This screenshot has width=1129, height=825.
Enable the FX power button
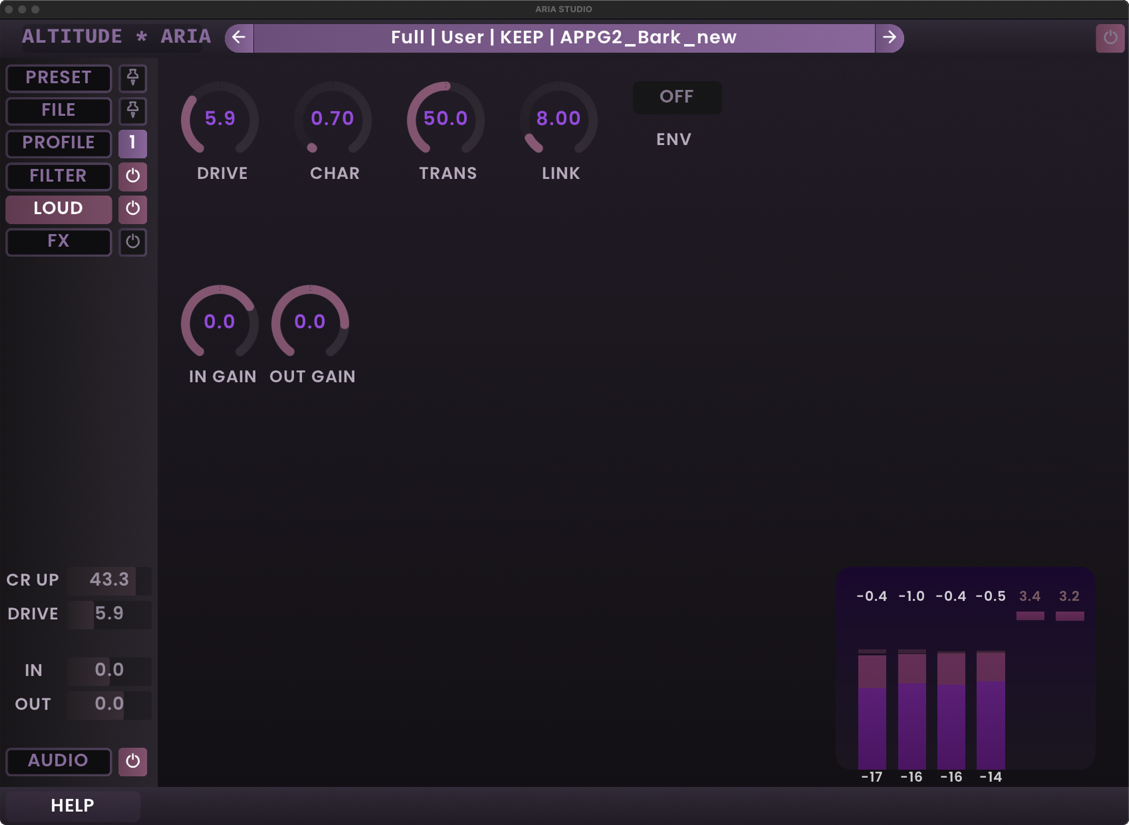tap(132, 242)
